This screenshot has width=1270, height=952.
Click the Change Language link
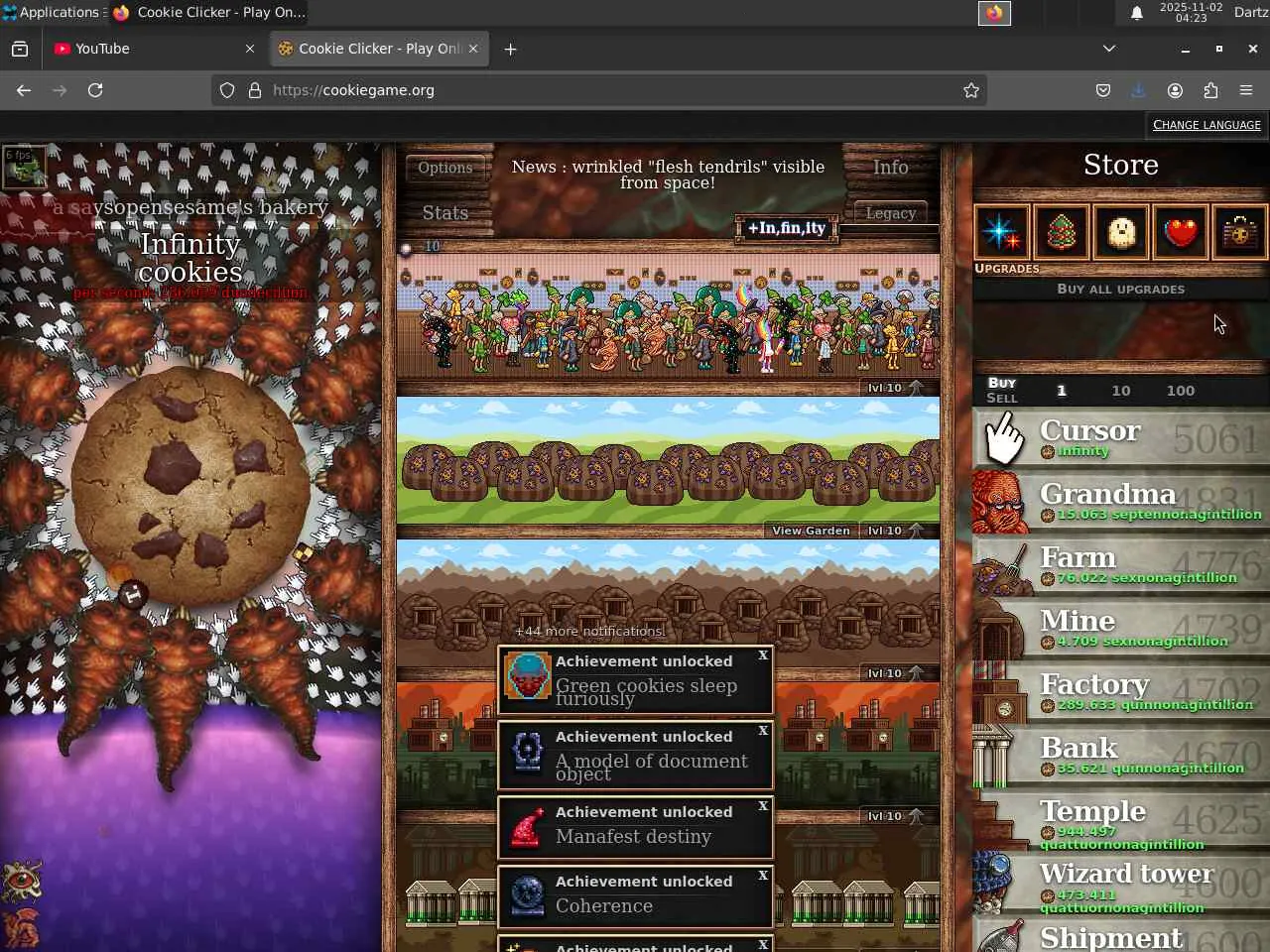pyautogui.click(x=1206, y=125)
